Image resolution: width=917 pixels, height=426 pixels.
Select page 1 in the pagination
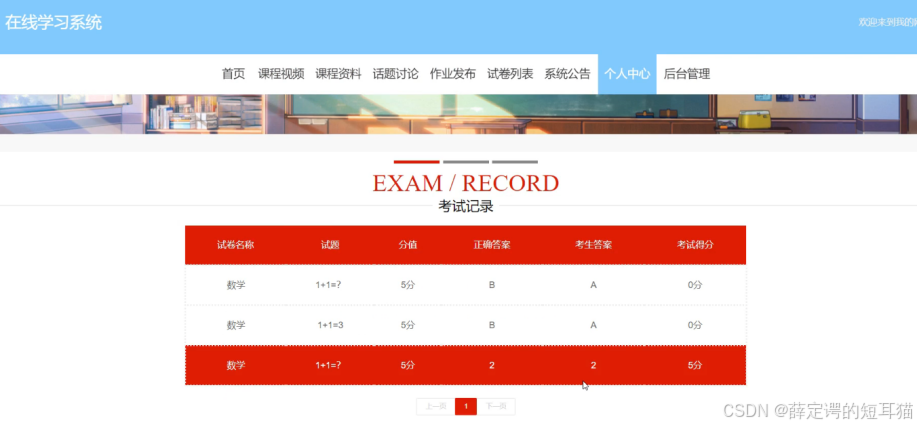click(466, 407)
